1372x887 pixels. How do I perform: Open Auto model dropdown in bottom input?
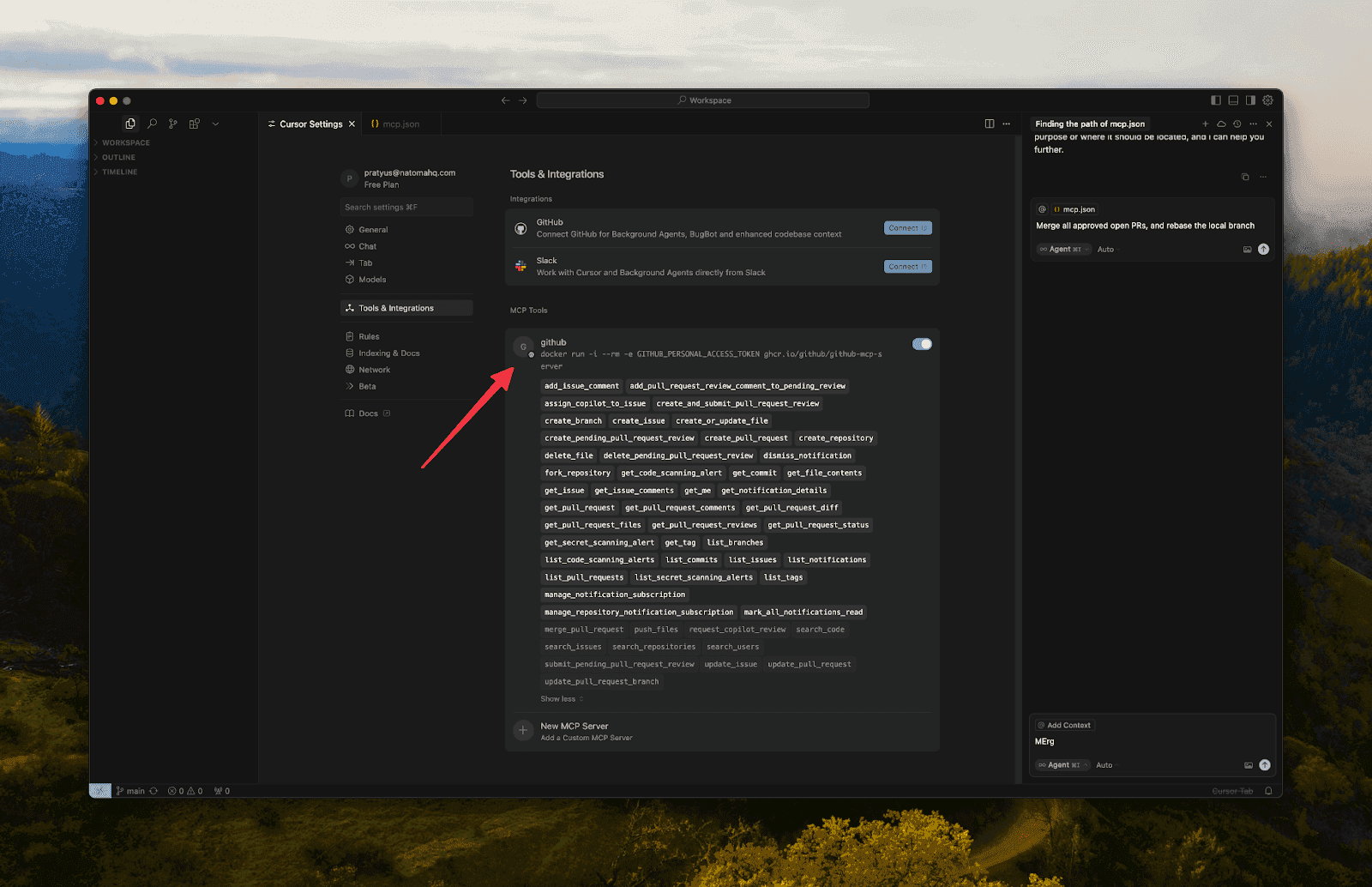(x=1107, y=765)
